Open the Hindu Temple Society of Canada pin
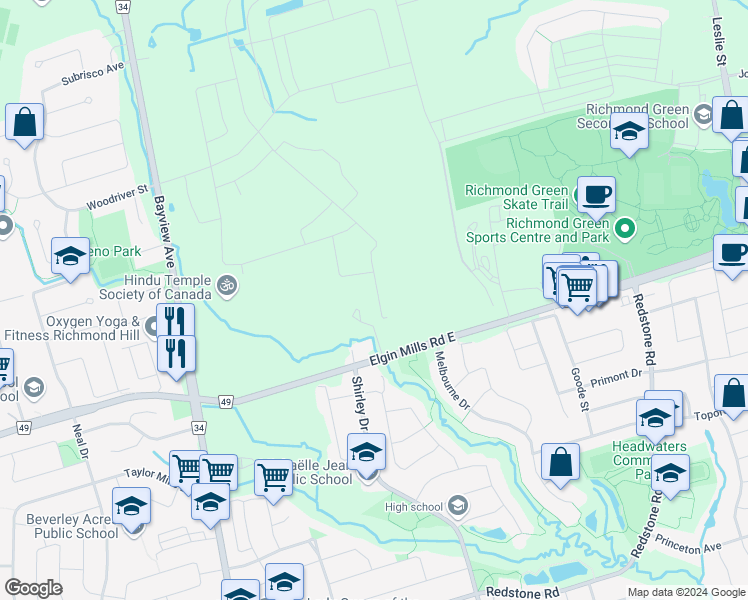 (x=227, y=286)
